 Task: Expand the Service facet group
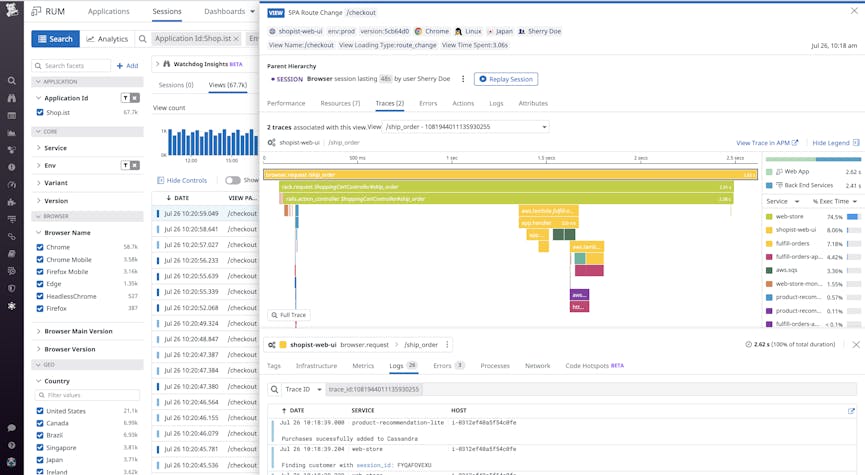pos(38,148)
